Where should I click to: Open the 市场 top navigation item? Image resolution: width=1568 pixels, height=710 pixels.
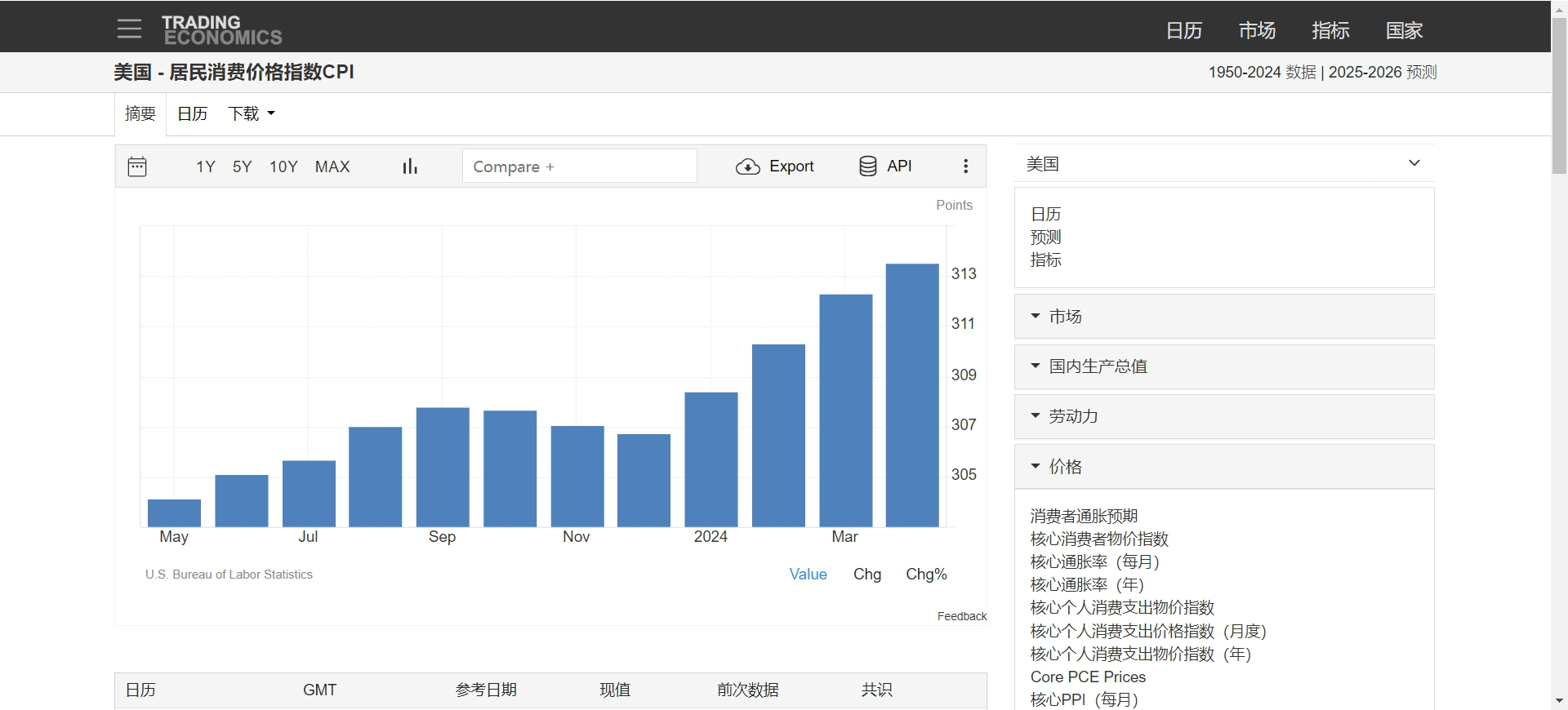point(1257,31)
